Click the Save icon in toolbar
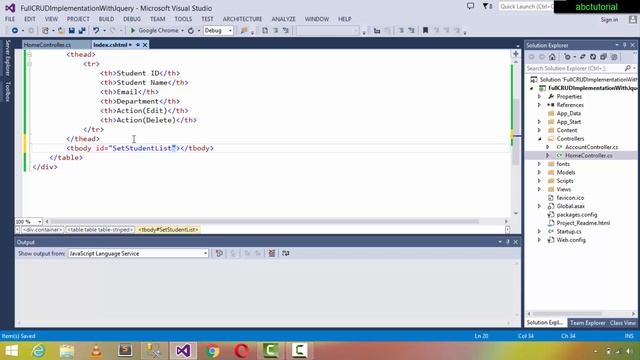This screenshot has width=640, height=360. click(72, 31)
